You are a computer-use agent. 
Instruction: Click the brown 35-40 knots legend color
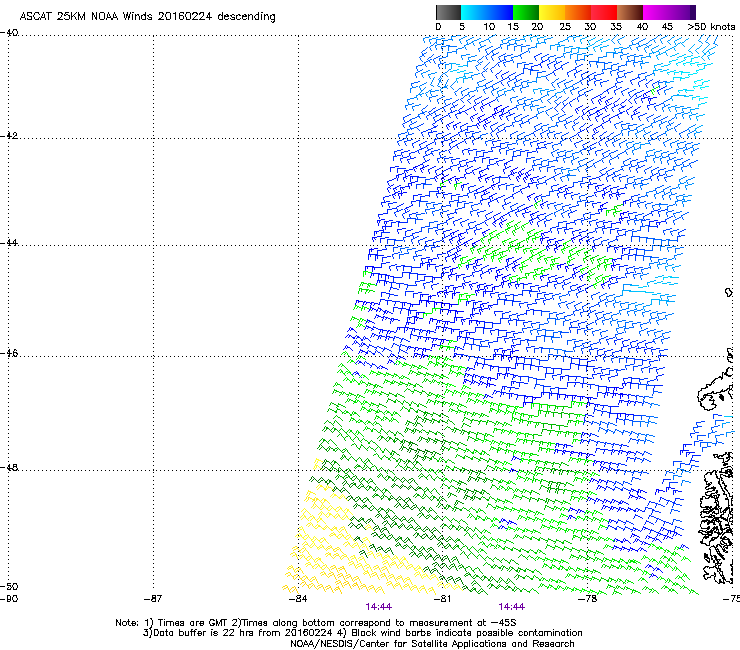[x=630, y=12]
